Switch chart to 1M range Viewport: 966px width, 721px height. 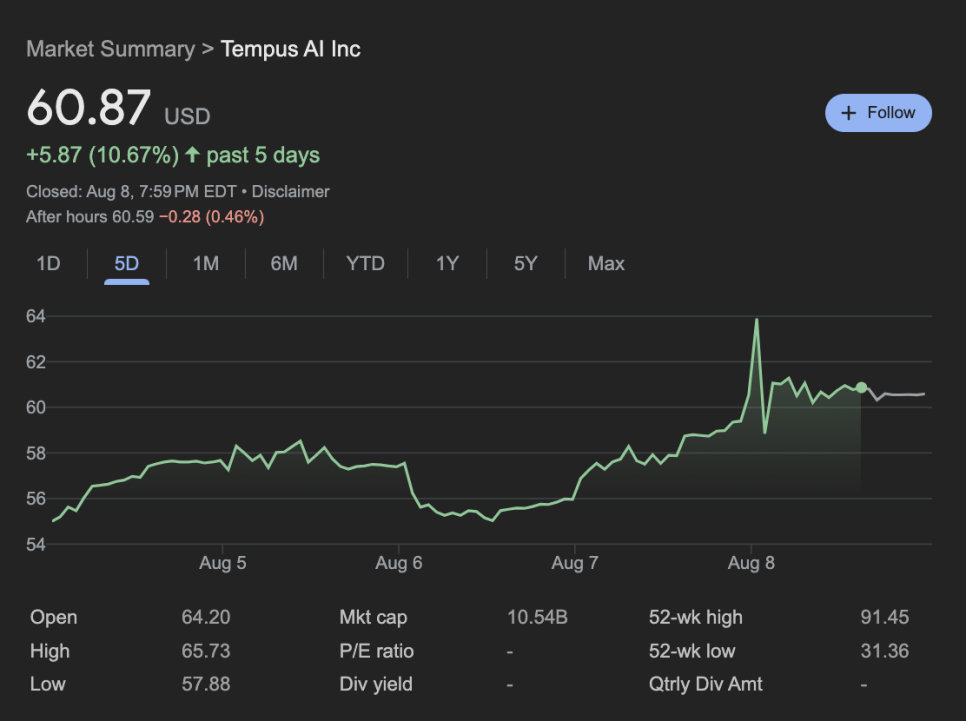(206, 264)
